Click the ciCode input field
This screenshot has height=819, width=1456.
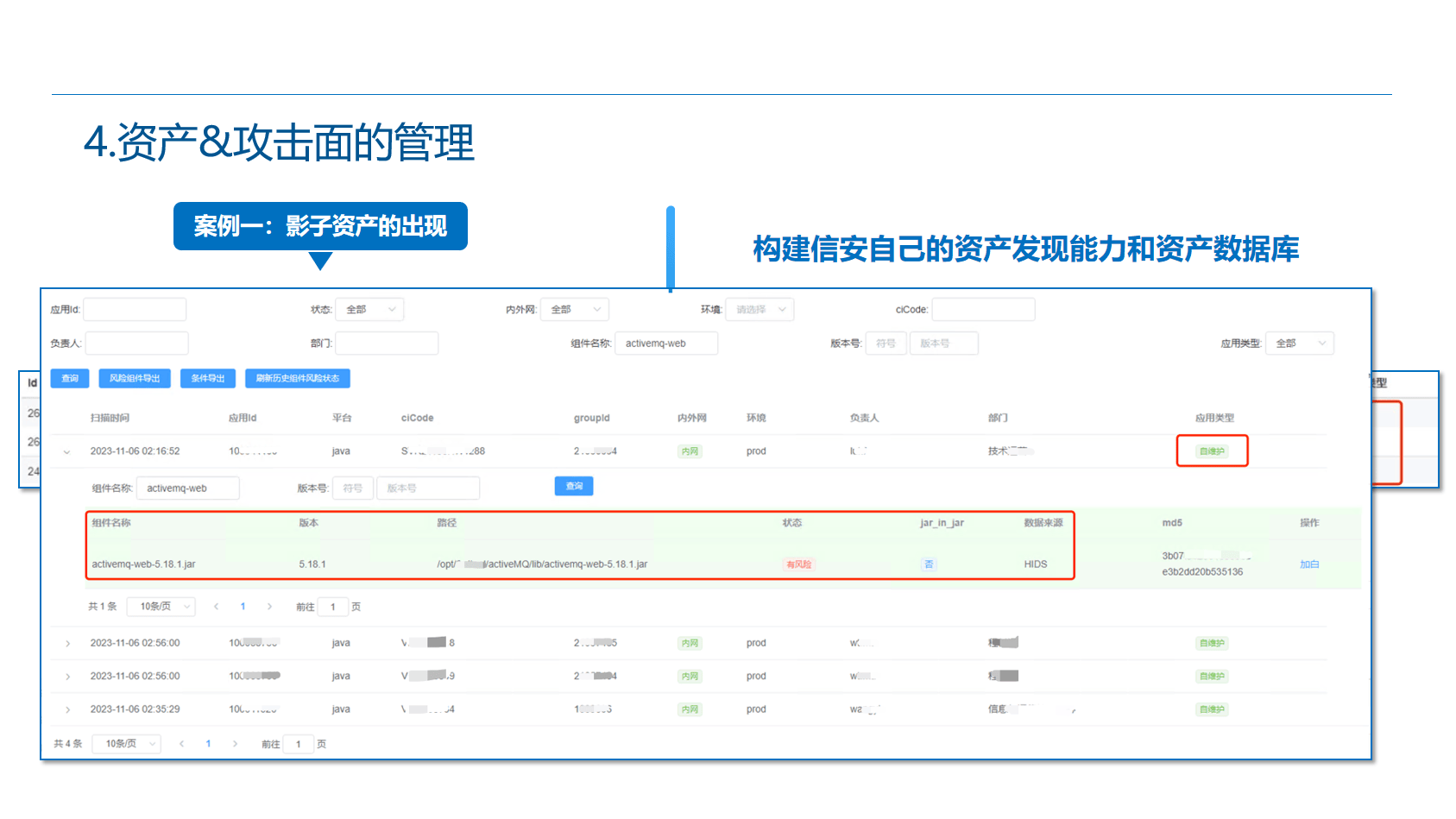983,309
